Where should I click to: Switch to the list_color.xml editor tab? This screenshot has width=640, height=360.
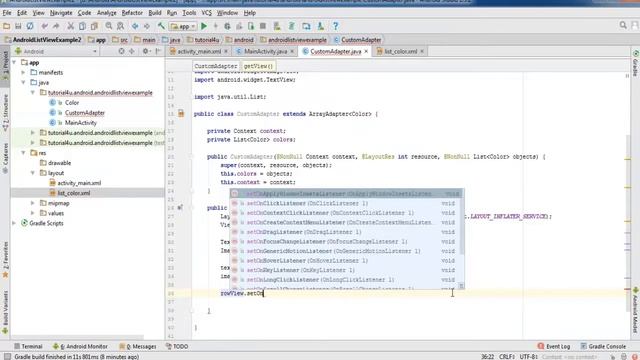[x=400, y=51]
